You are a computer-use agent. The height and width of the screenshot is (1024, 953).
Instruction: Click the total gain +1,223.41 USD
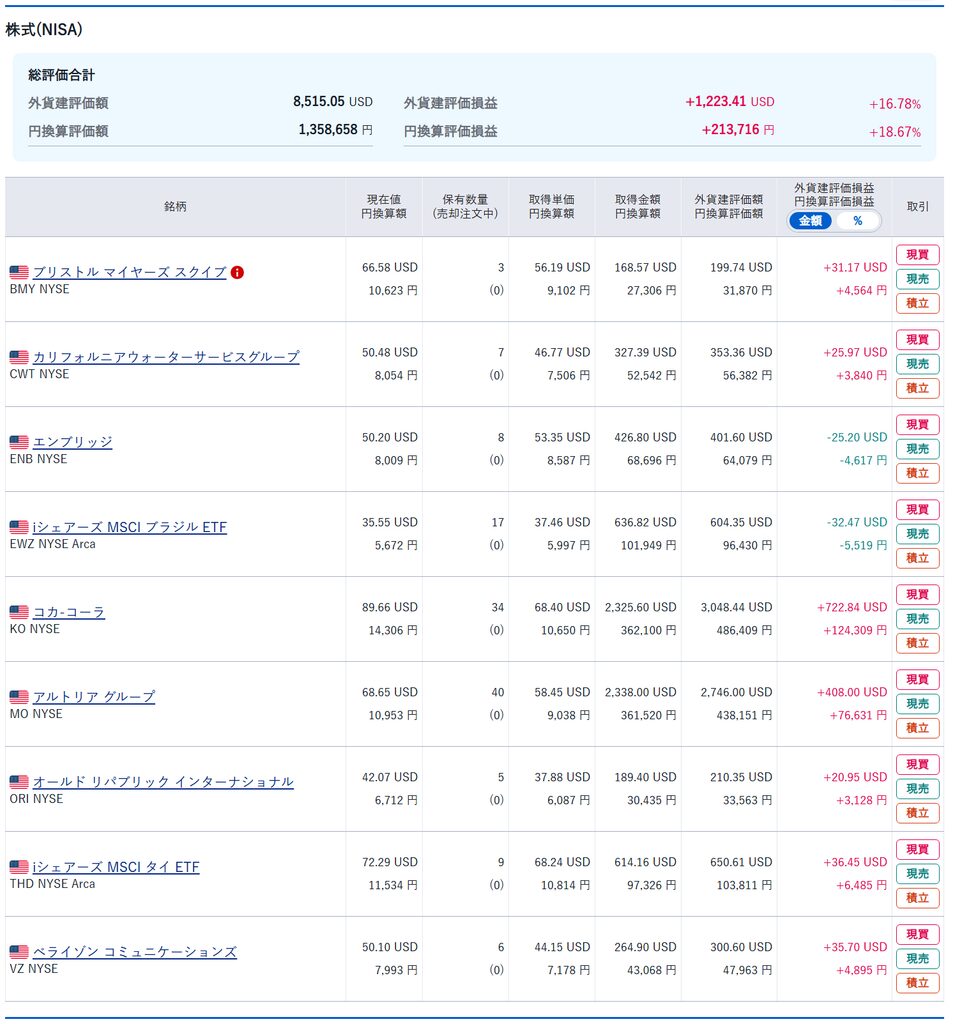pyautogui.click(x=729, y=101)
